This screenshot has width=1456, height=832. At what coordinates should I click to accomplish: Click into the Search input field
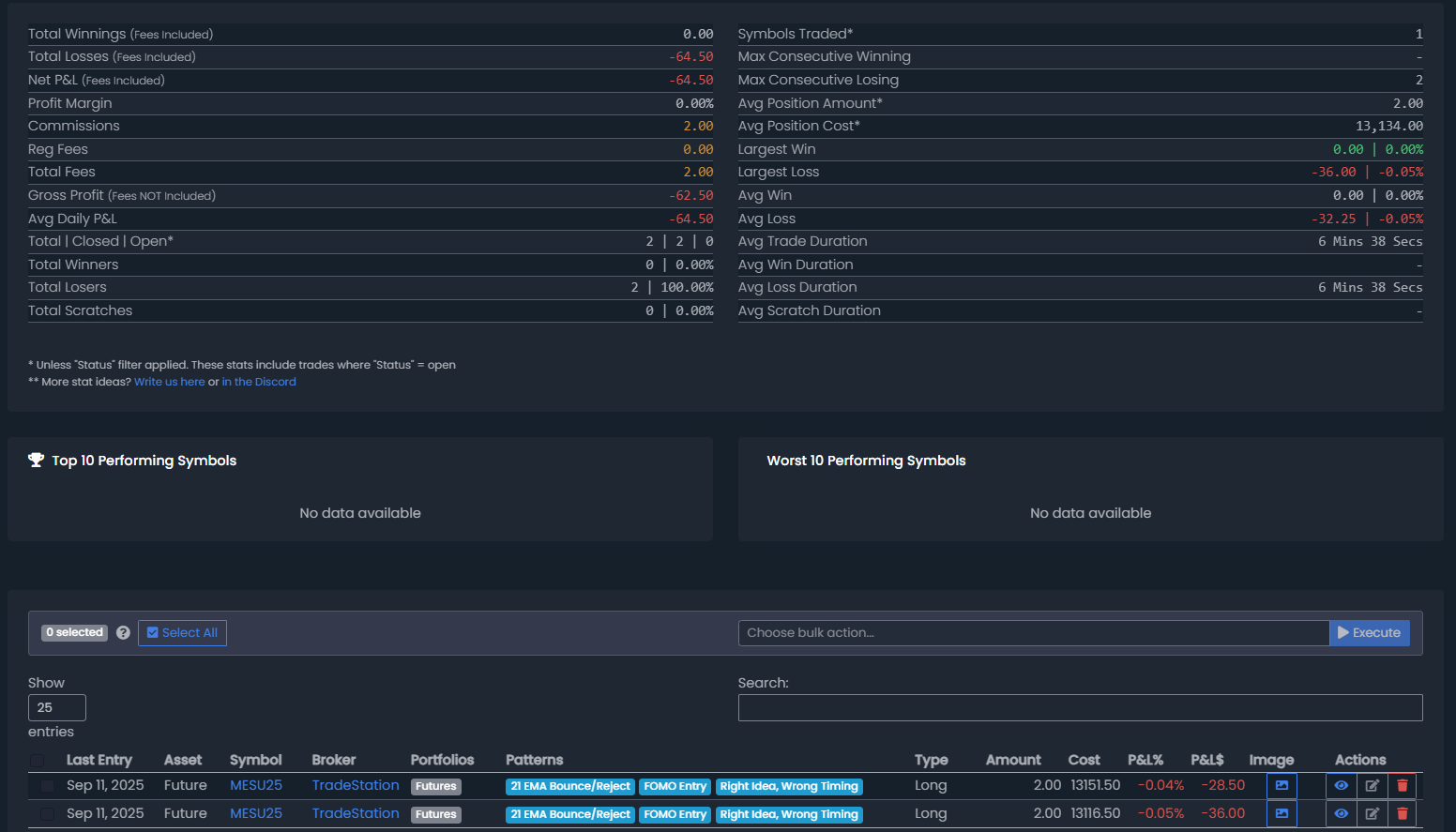coord(1080,708)
